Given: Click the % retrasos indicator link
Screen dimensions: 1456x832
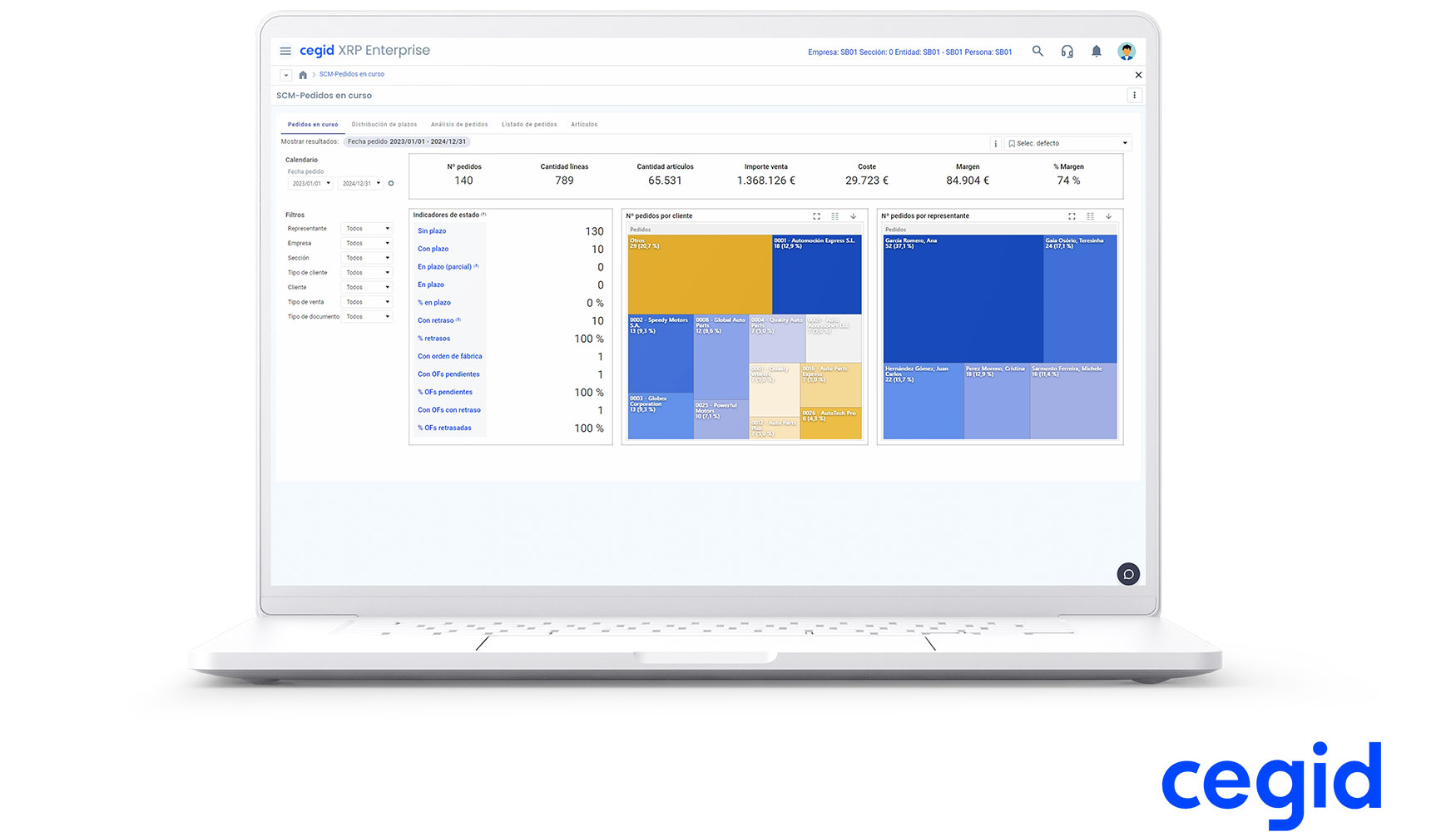Looking at the screenshot, I should [434, 339].
